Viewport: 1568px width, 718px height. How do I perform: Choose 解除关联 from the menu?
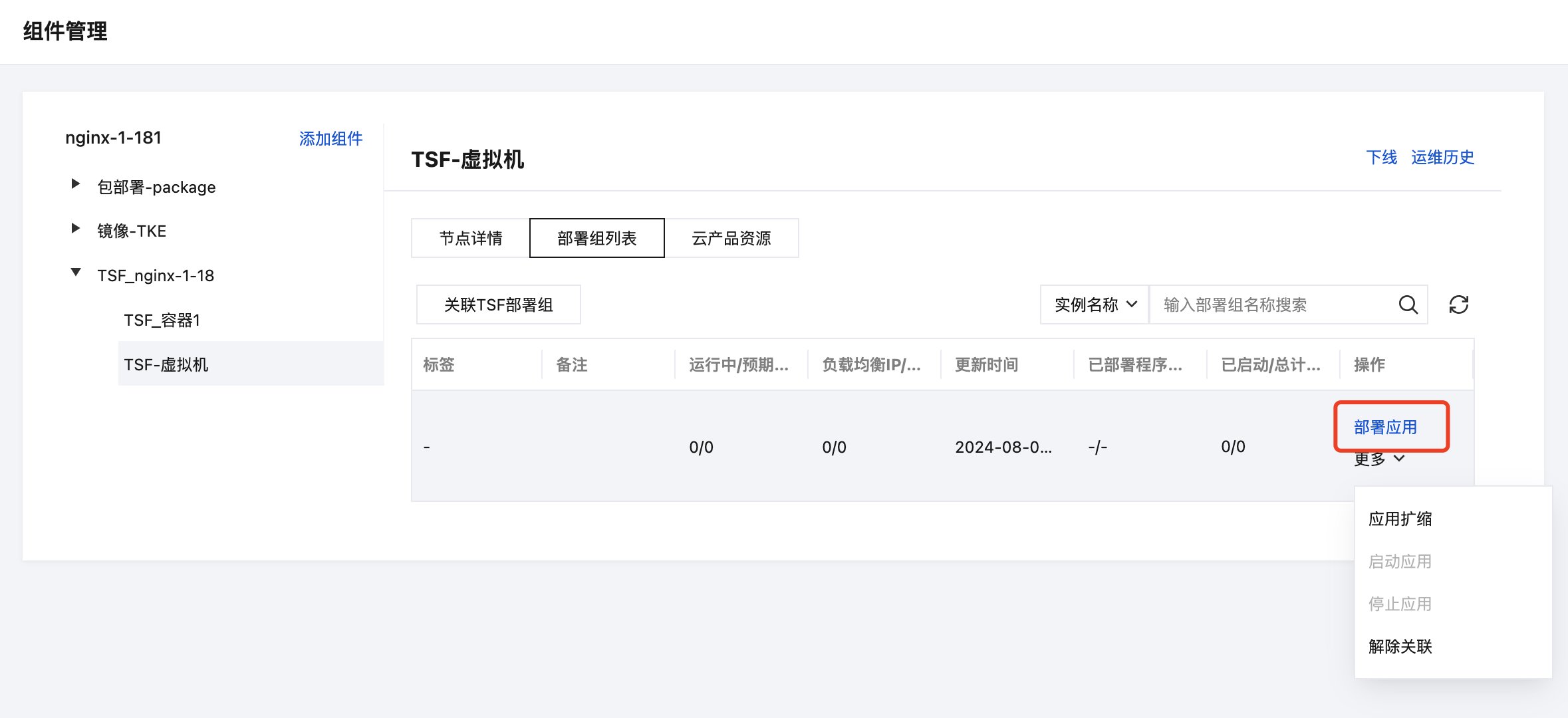(1400, 646)
